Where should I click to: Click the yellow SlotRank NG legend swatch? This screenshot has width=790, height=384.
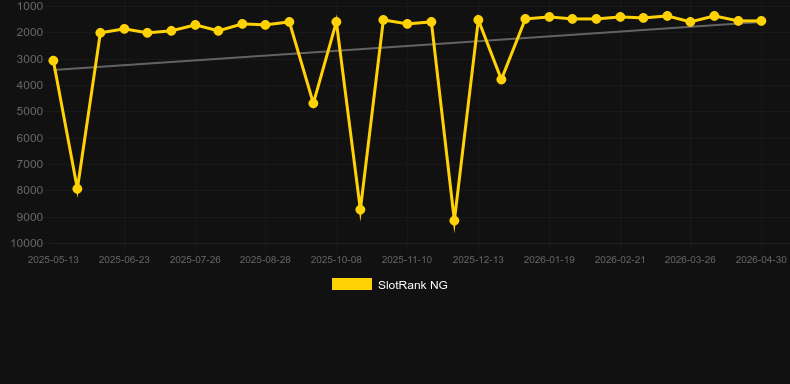(352, 284)
